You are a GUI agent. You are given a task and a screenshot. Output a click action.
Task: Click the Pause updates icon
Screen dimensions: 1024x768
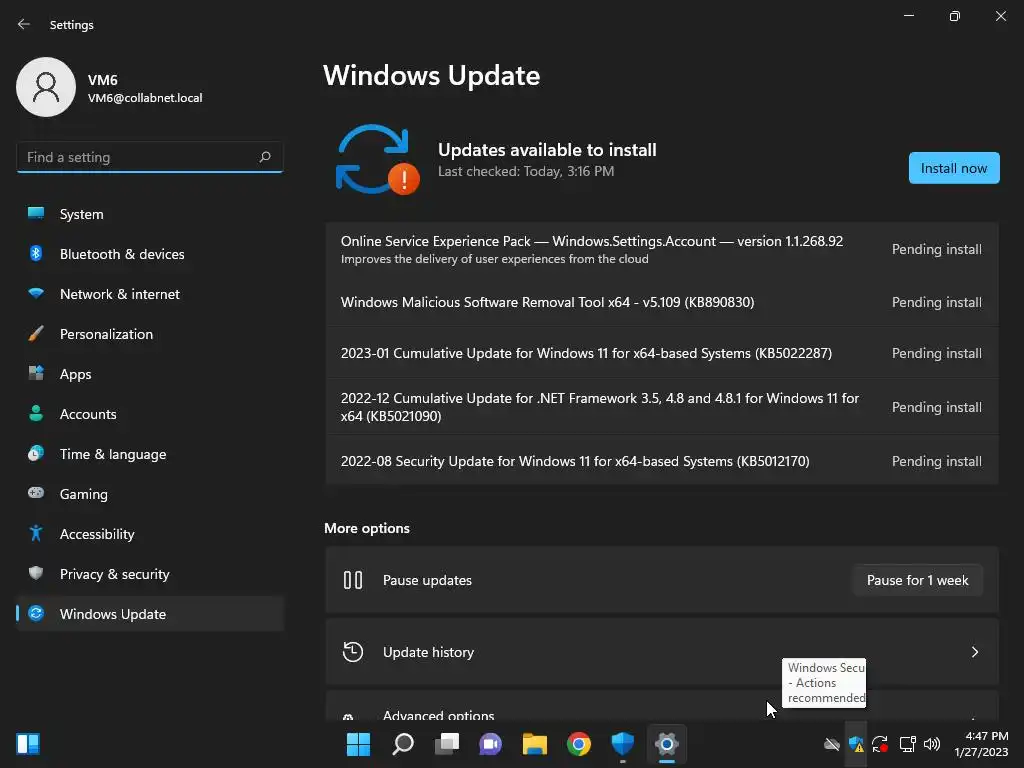[353, 580]
